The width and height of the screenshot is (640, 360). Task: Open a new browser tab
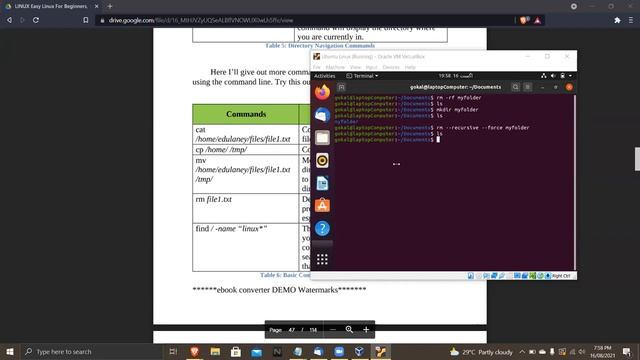tap(110, 7)
